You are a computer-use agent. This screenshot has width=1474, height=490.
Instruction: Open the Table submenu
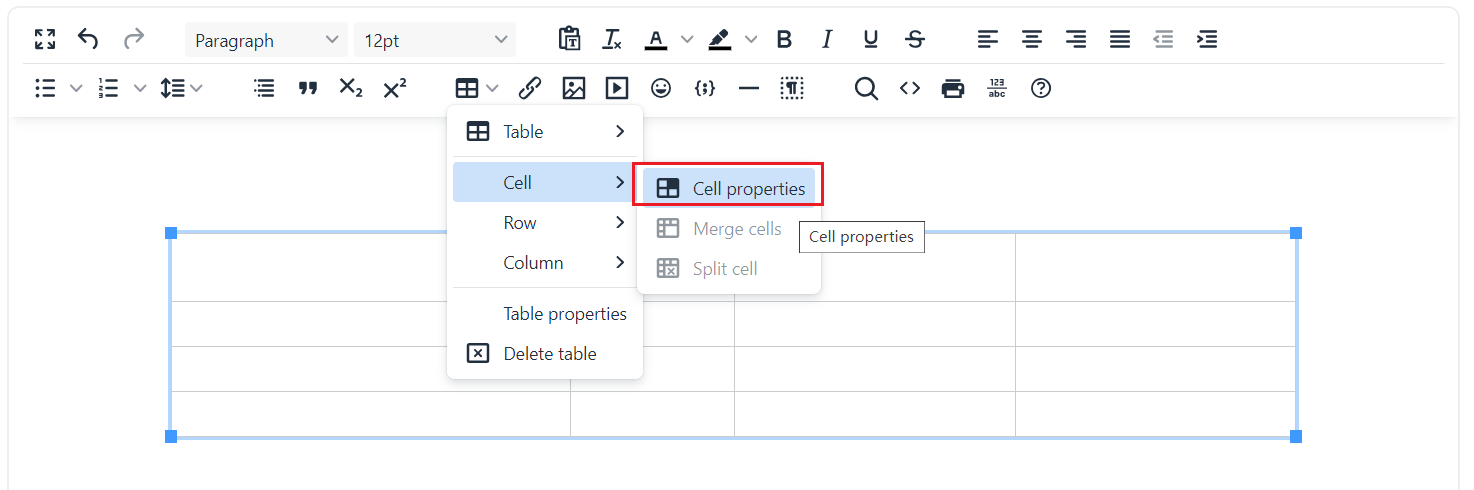[x=545, y=132]
